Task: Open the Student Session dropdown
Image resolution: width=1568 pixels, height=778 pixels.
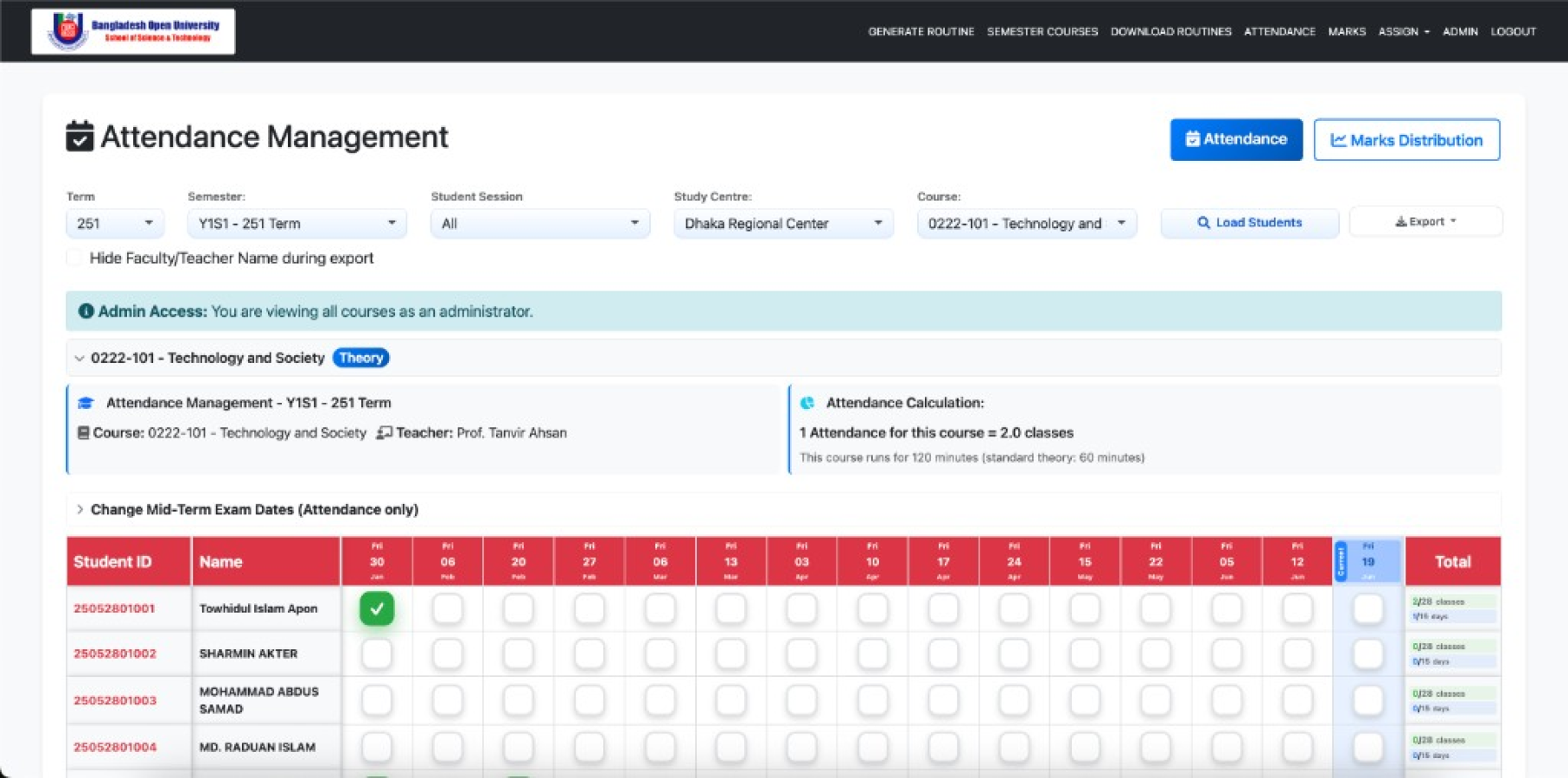Action: coord(540,223)
